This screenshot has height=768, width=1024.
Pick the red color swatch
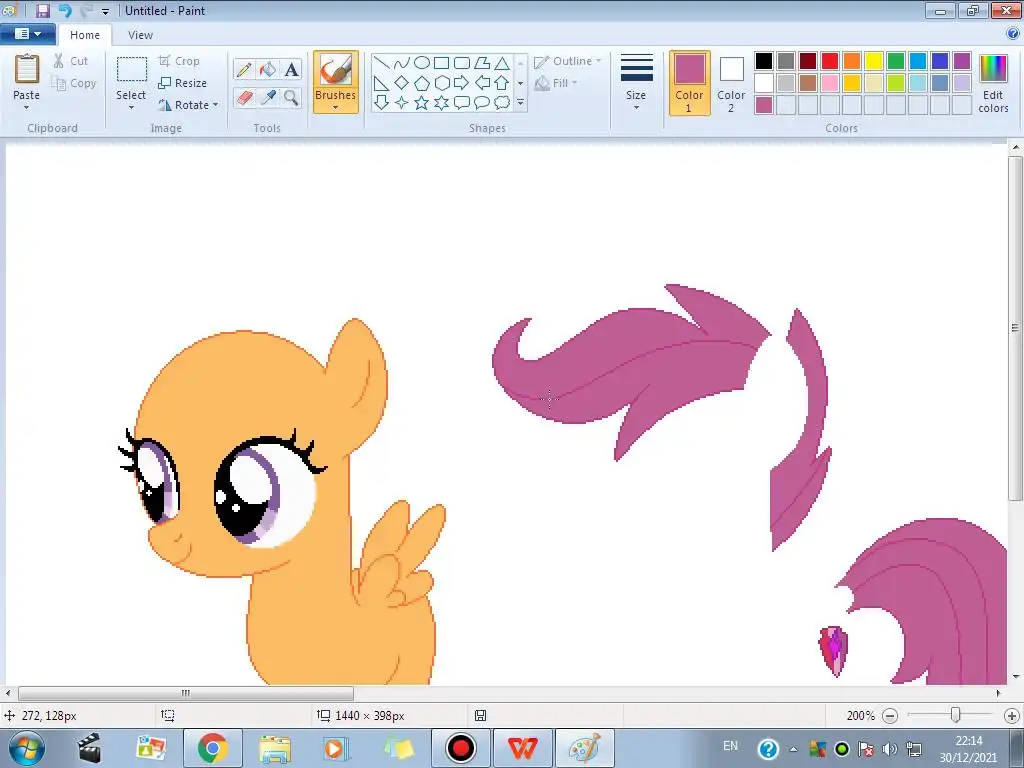click(x=830, y=61)
